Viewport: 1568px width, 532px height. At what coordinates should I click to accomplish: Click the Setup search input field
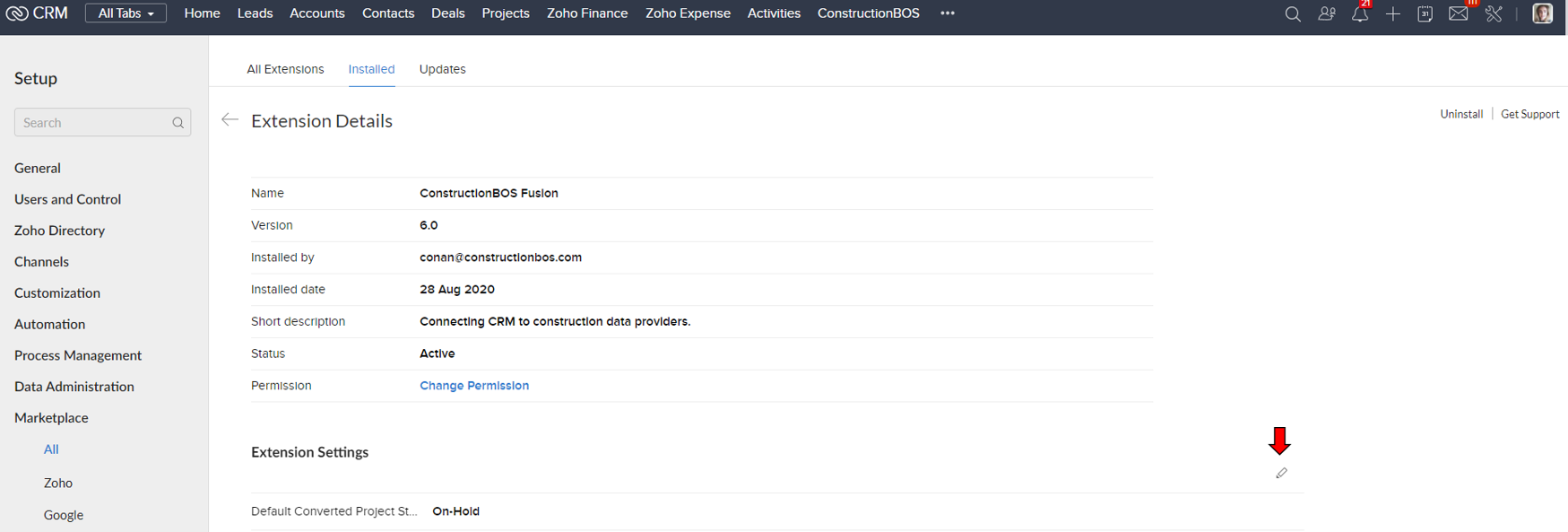(102, 122)
